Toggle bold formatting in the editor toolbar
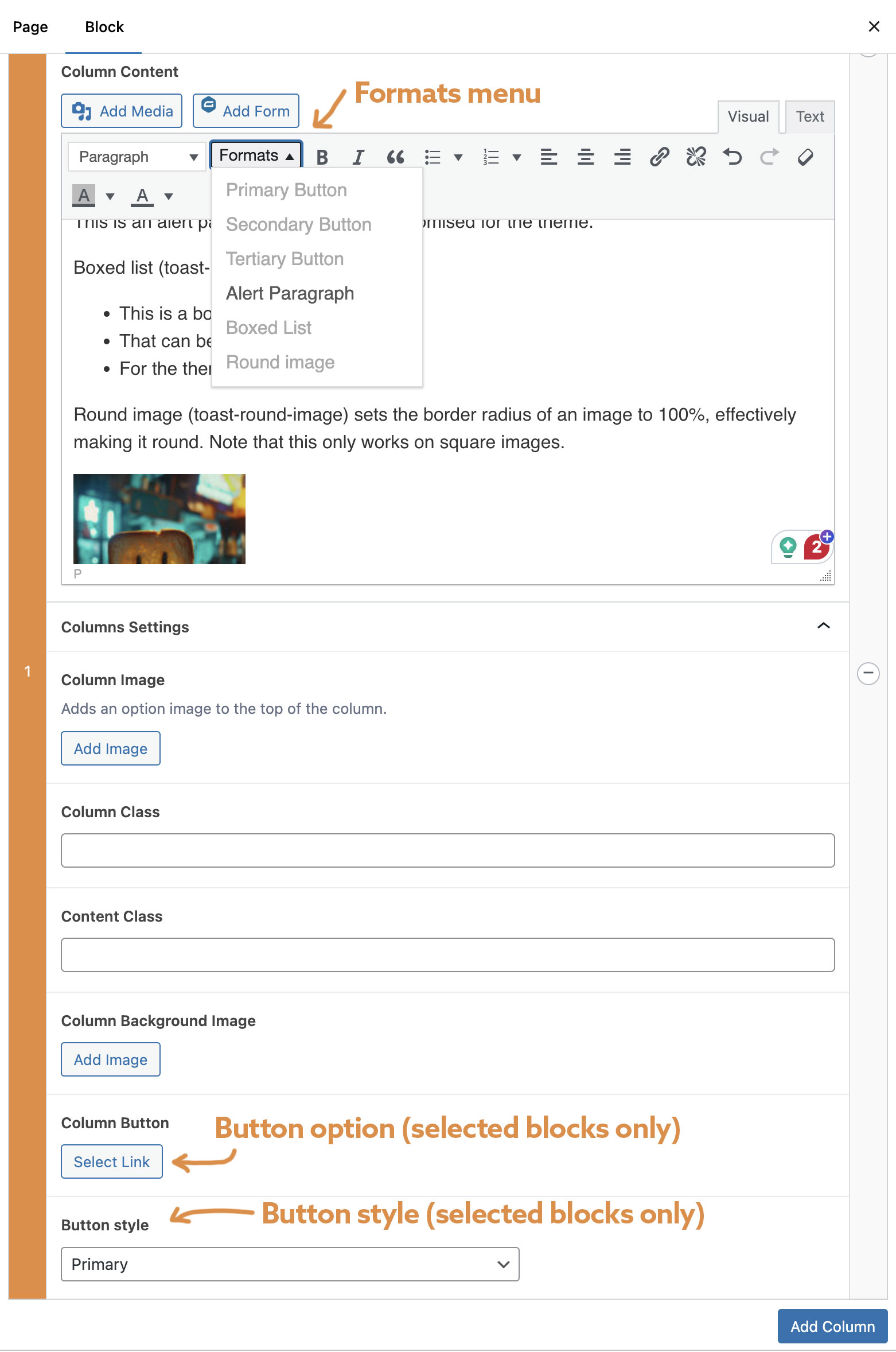Screen dimensions: 896x1352 (322, 157)
